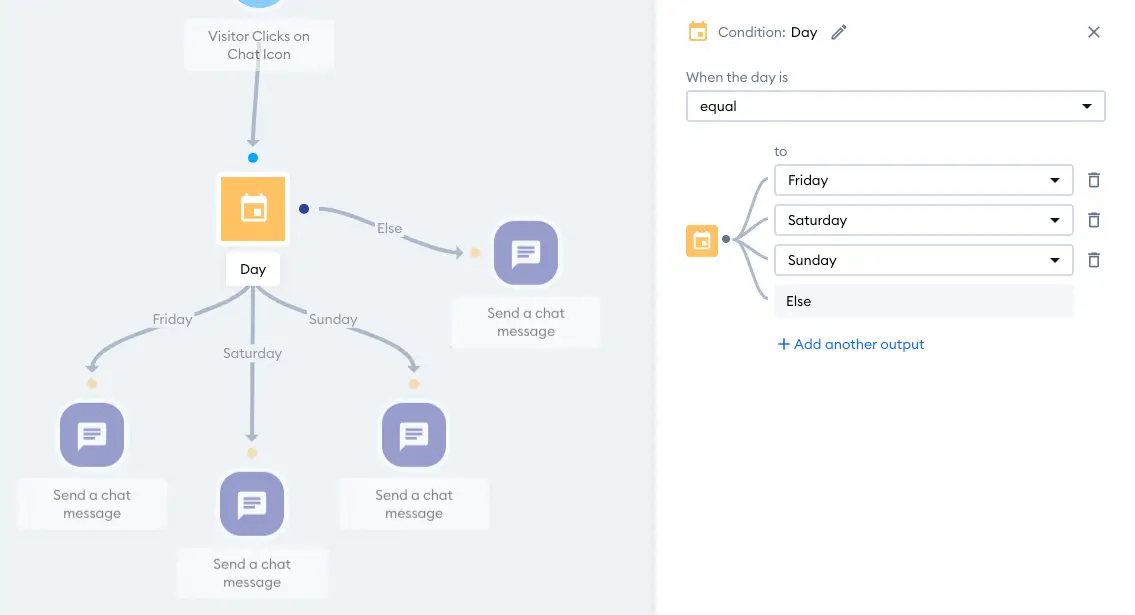The image size is (1135, 615).
Task: Delete the Saturday output
Action: coord(1094,220)
